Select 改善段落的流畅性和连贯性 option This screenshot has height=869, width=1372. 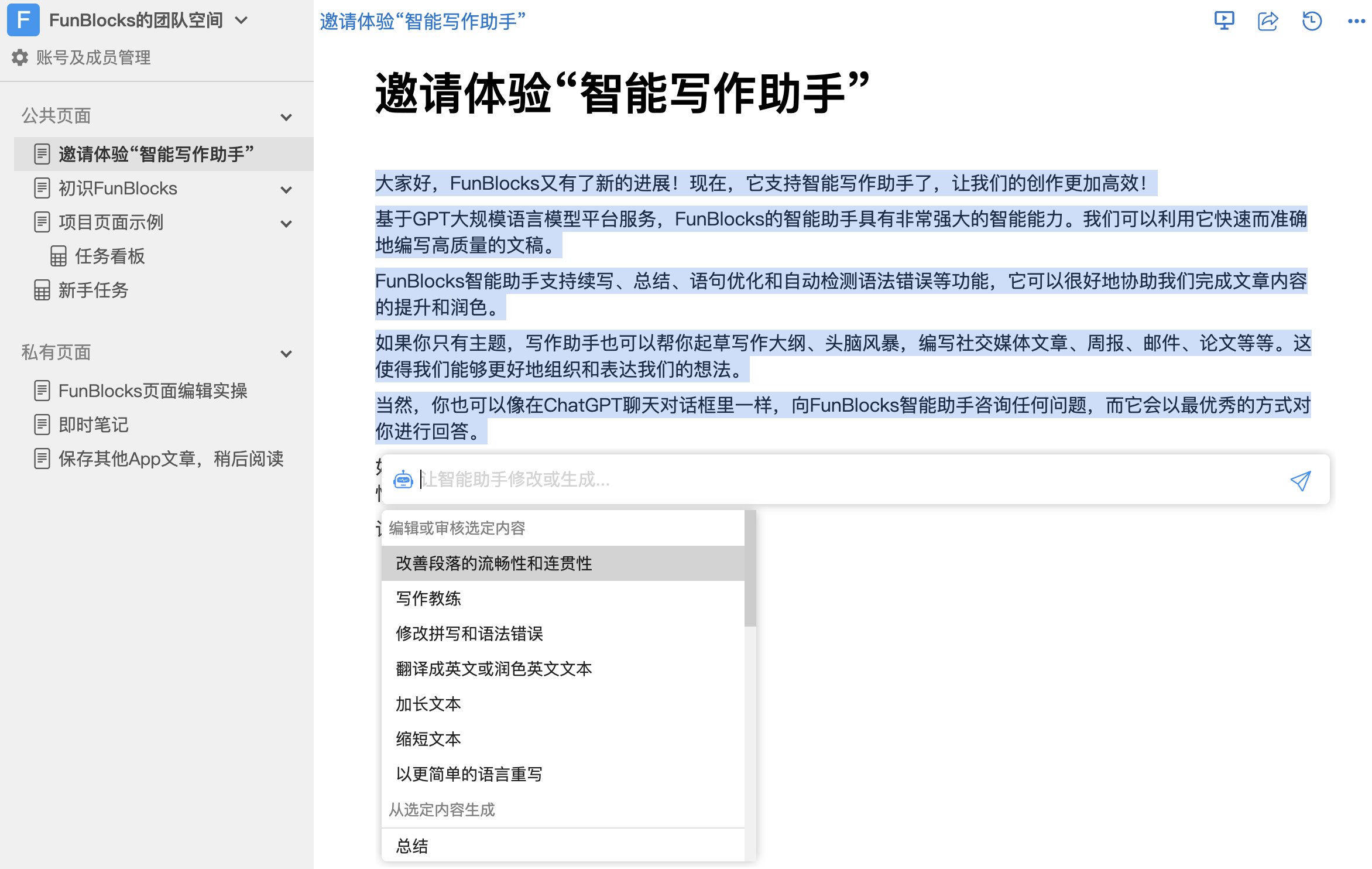(x=563, y=563)
